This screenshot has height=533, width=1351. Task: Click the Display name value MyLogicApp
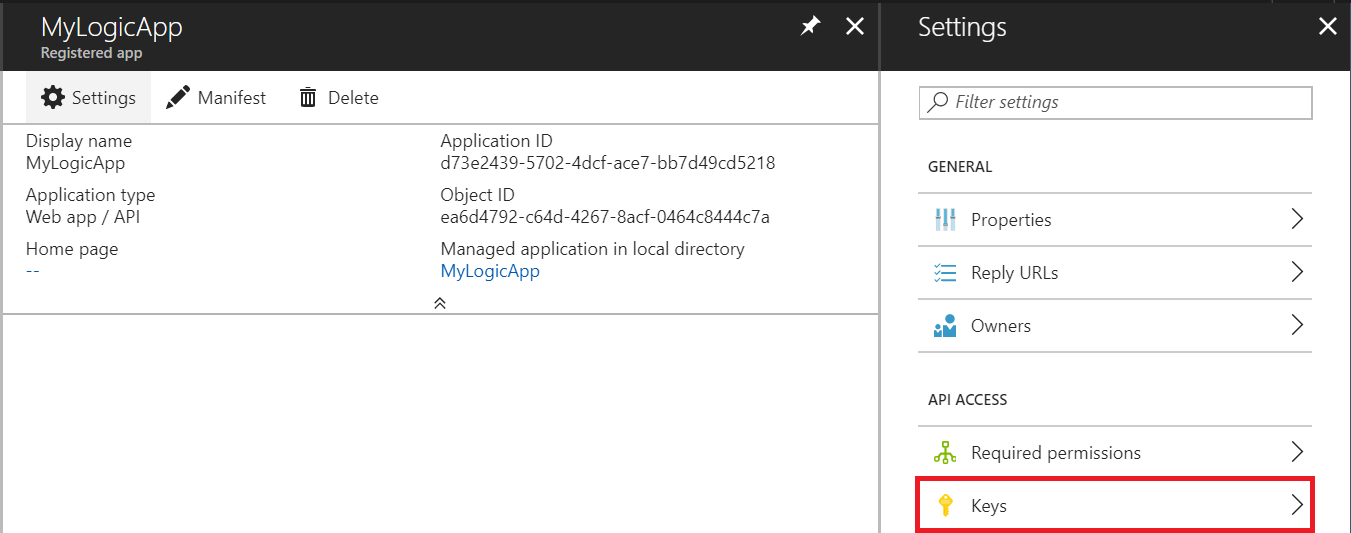click(x=76, y=163)
